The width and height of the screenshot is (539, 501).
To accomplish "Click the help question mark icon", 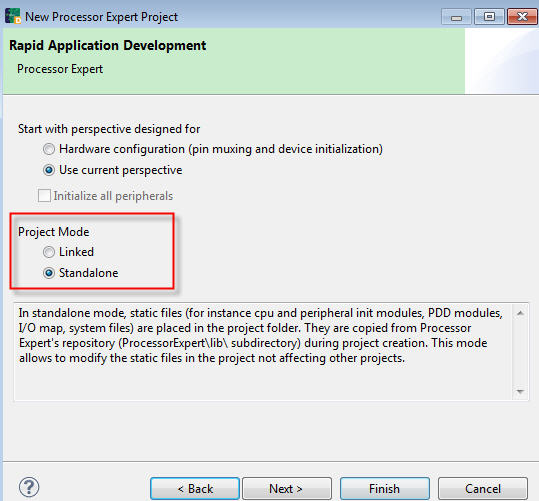I will click(29, 487).
